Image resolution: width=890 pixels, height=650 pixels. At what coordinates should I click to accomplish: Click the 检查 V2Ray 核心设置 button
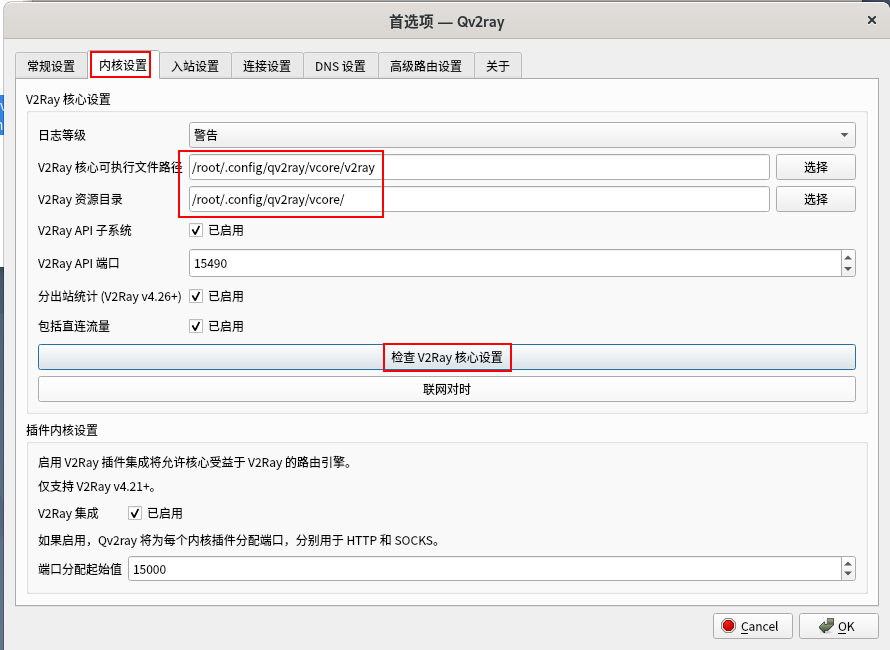[447, 357]
